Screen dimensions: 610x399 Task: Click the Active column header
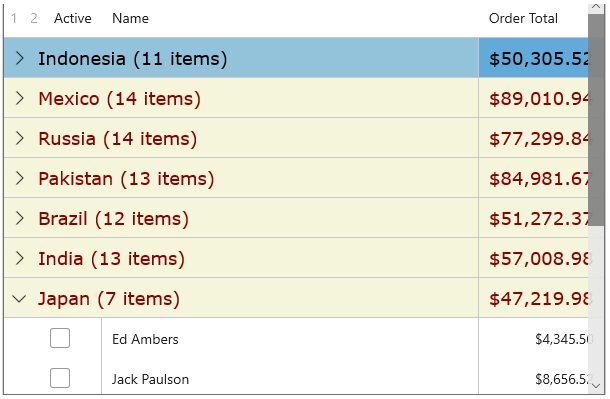click(73, 18)
